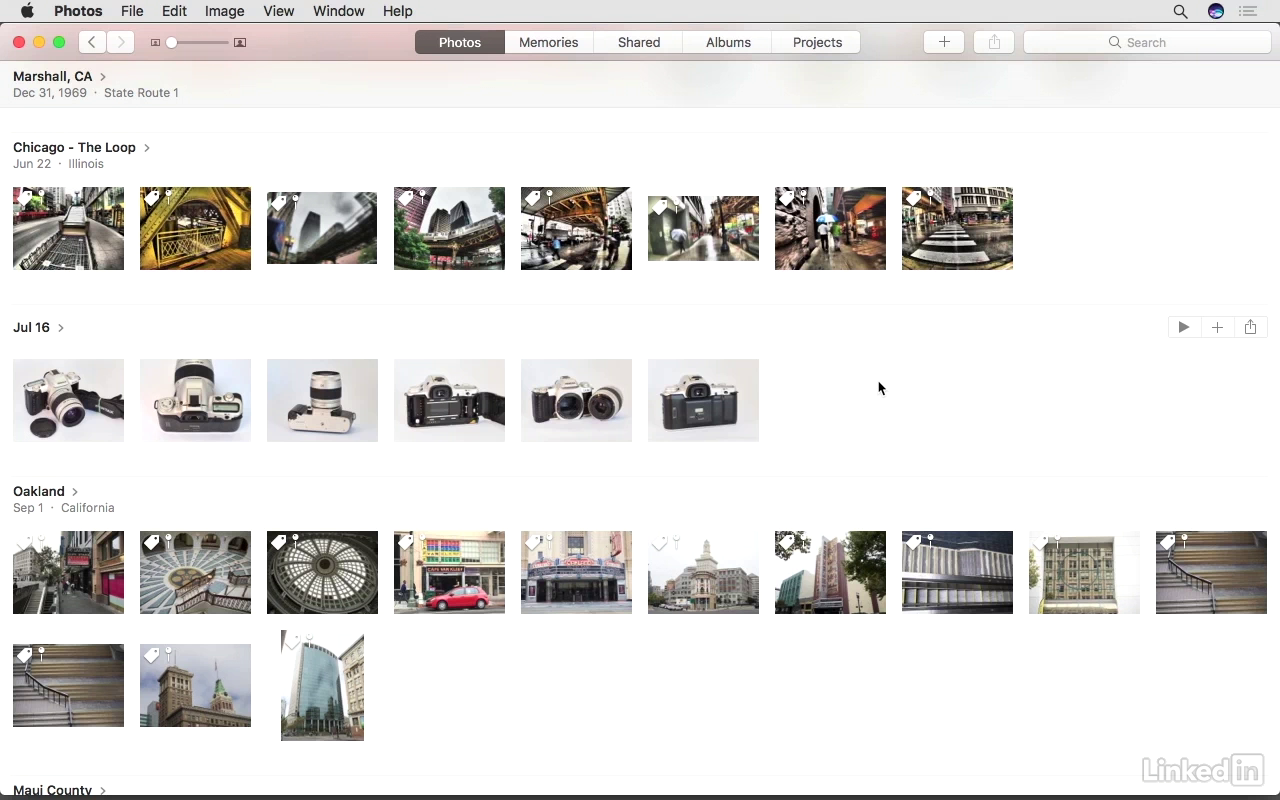
Task: Select first Jul 16 camera photo
Action: [x=68, y=400]
